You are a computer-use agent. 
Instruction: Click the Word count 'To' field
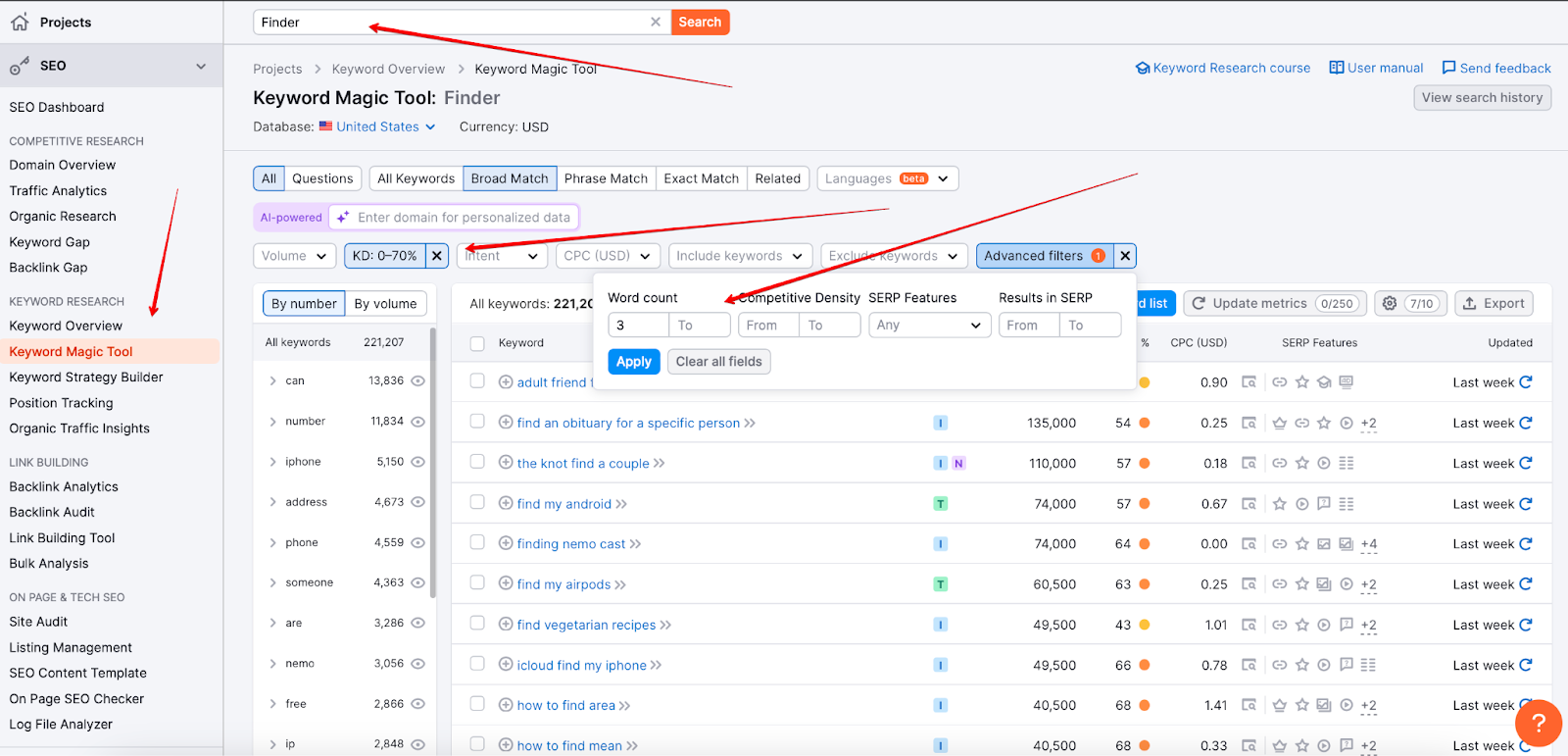[x=700, y=325]
